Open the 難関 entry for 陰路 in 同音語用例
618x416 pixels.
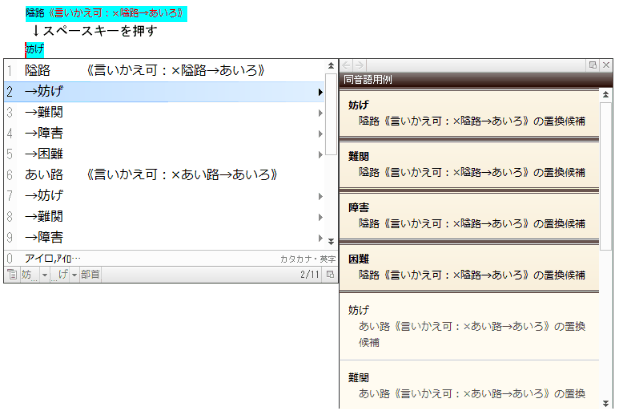coord(469,165)
